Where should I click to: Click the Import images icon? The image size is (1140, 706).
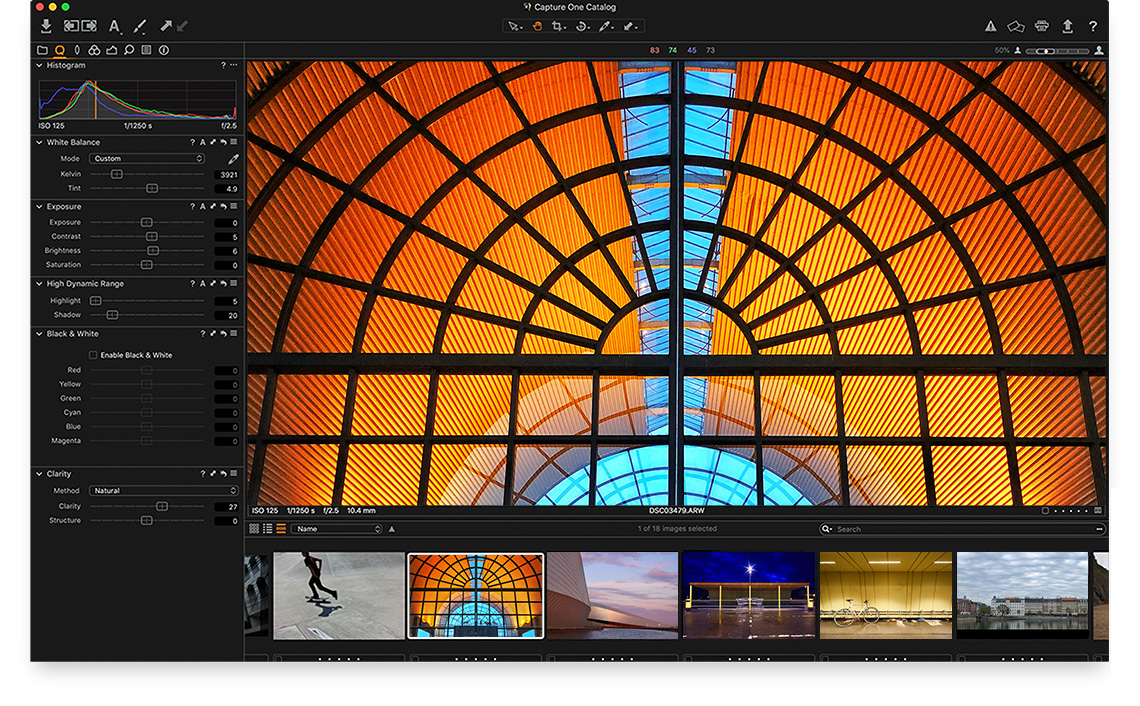point(43,26)
